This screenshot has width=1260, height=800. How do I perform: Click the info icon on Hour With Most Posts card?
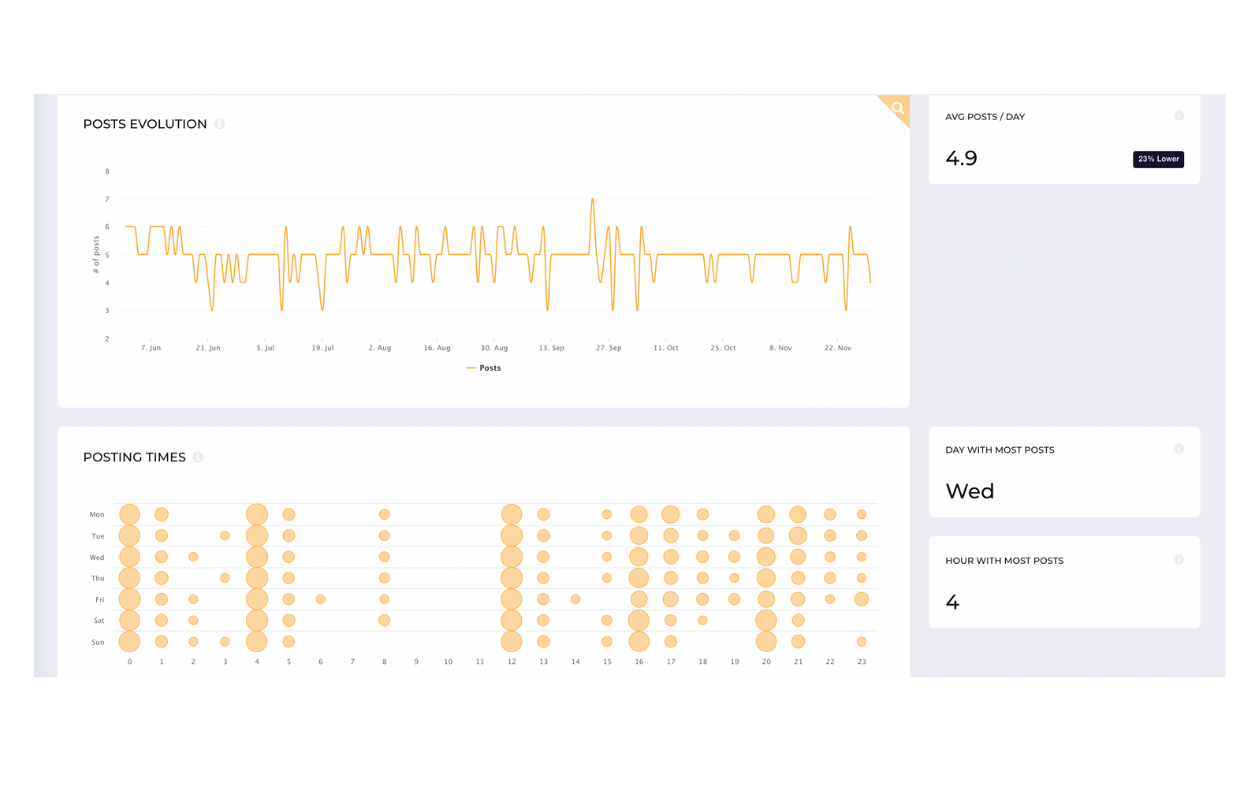(x=1179, y=560)
